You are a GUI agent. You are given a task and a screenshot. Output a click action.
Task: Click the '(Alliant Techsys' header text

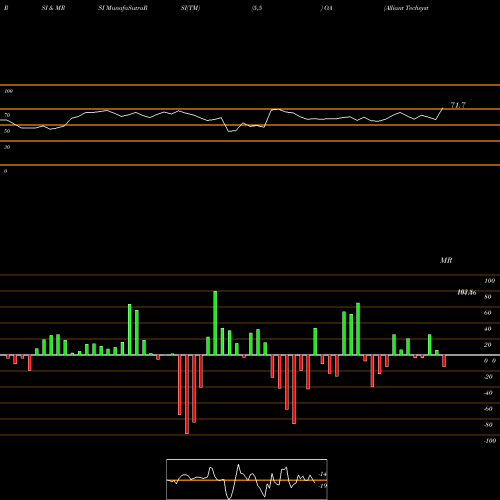tap(406, 8)
